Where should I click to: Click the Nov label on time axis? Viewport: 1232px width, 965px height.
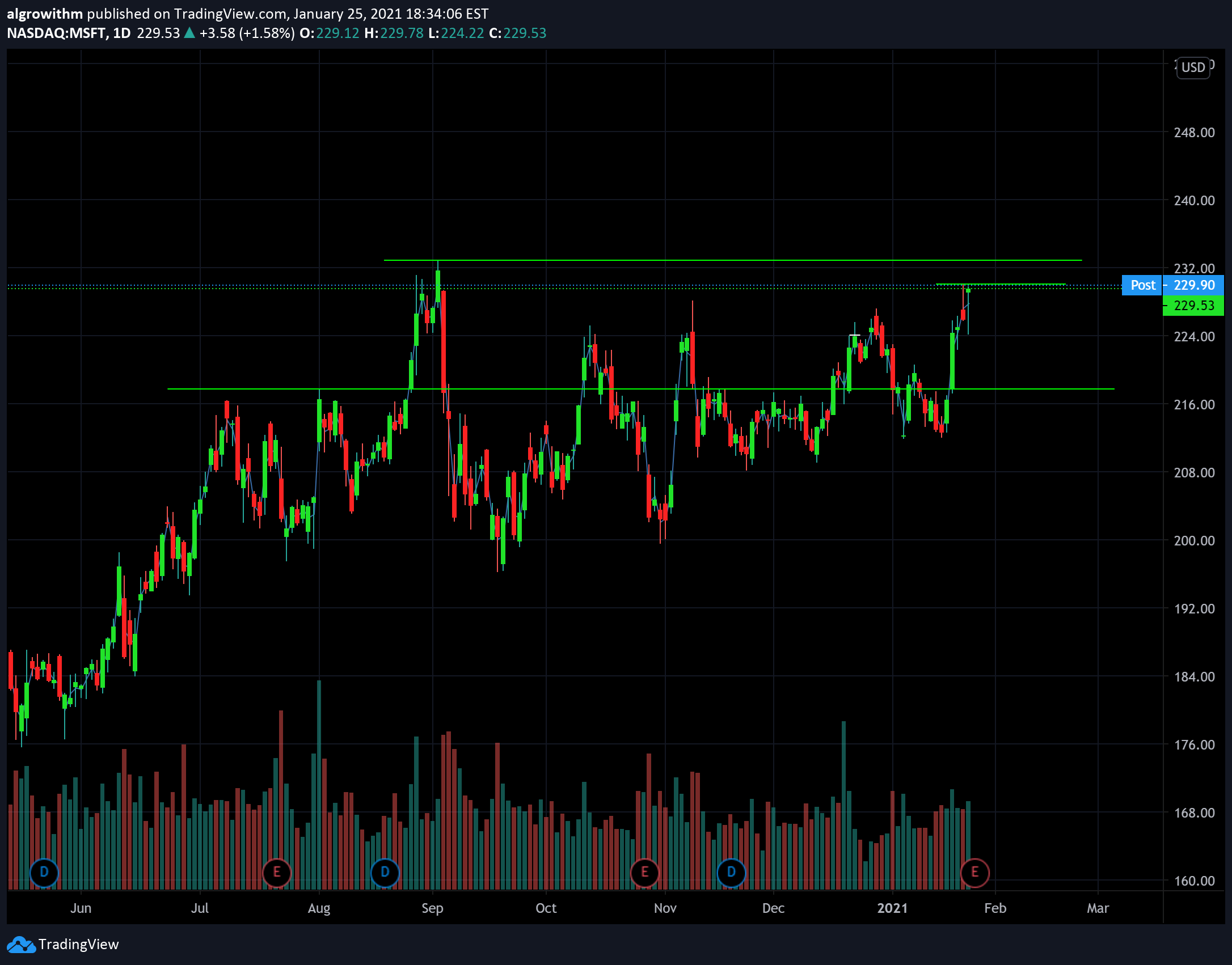click(x=665, y=908)
